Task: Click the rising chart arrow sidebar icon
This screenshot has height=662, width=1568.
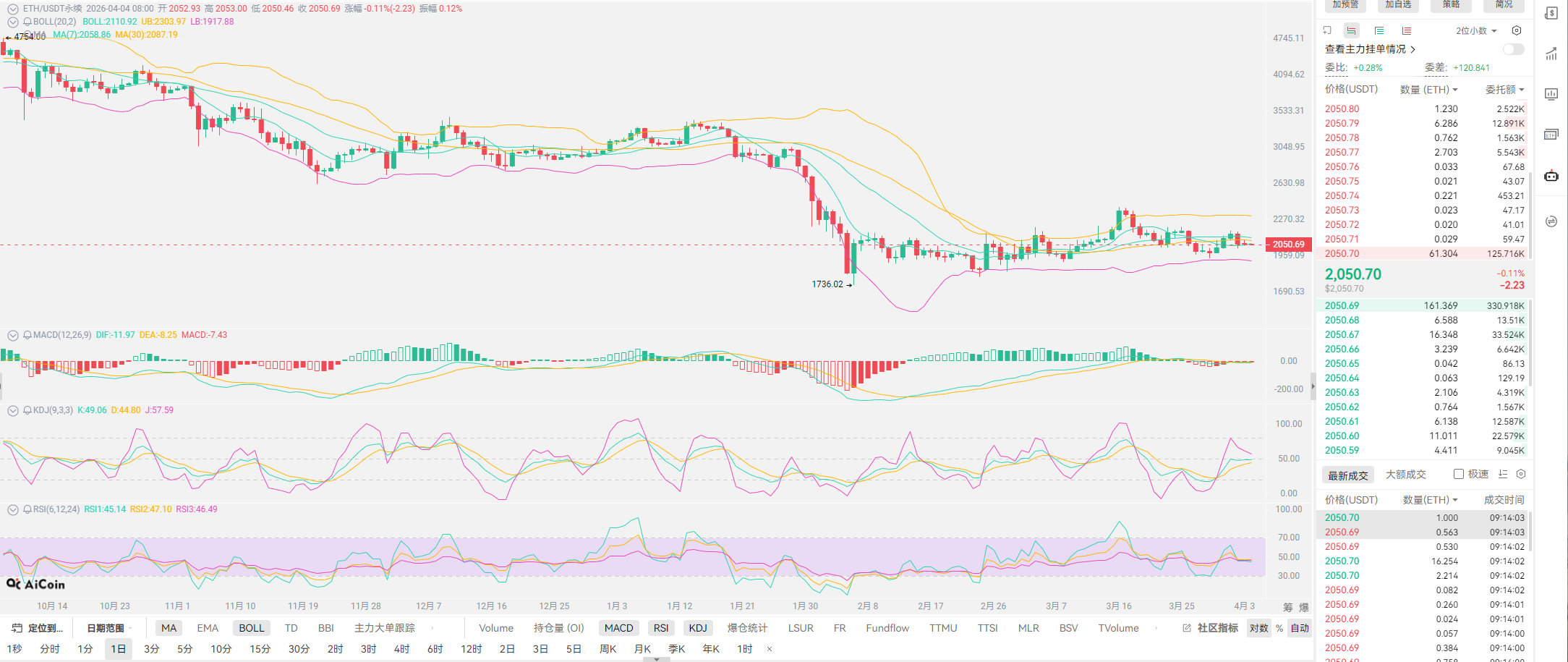Action: click(1551, 54)
